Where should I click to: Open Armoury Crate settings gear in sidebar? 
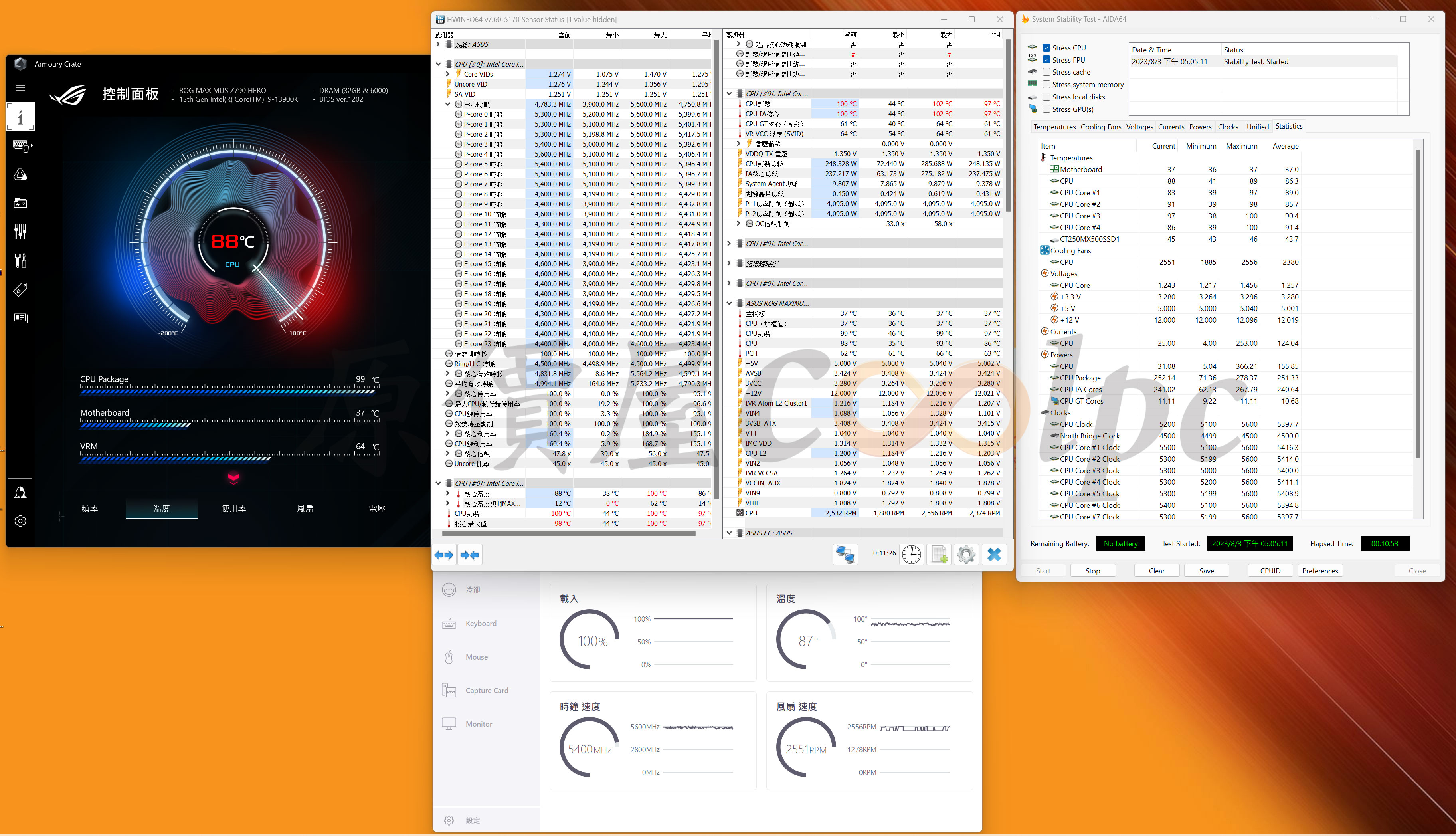click(x=20, y=521)
